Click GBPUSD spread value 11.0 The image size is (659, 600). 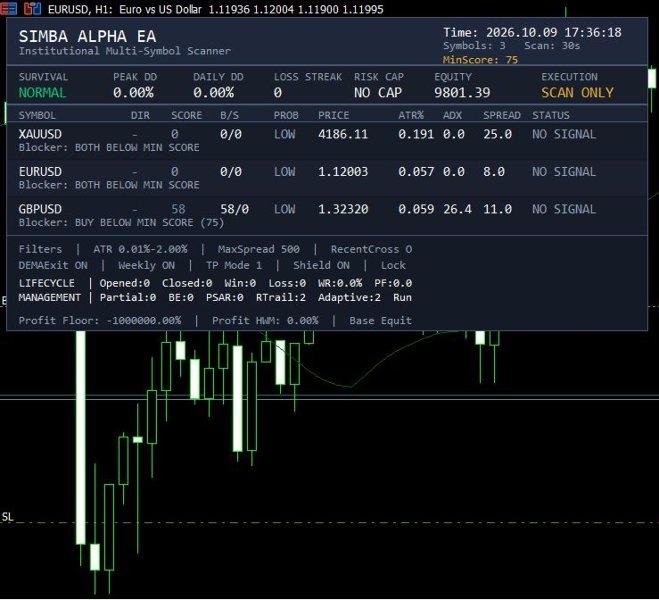coord(498,209)
